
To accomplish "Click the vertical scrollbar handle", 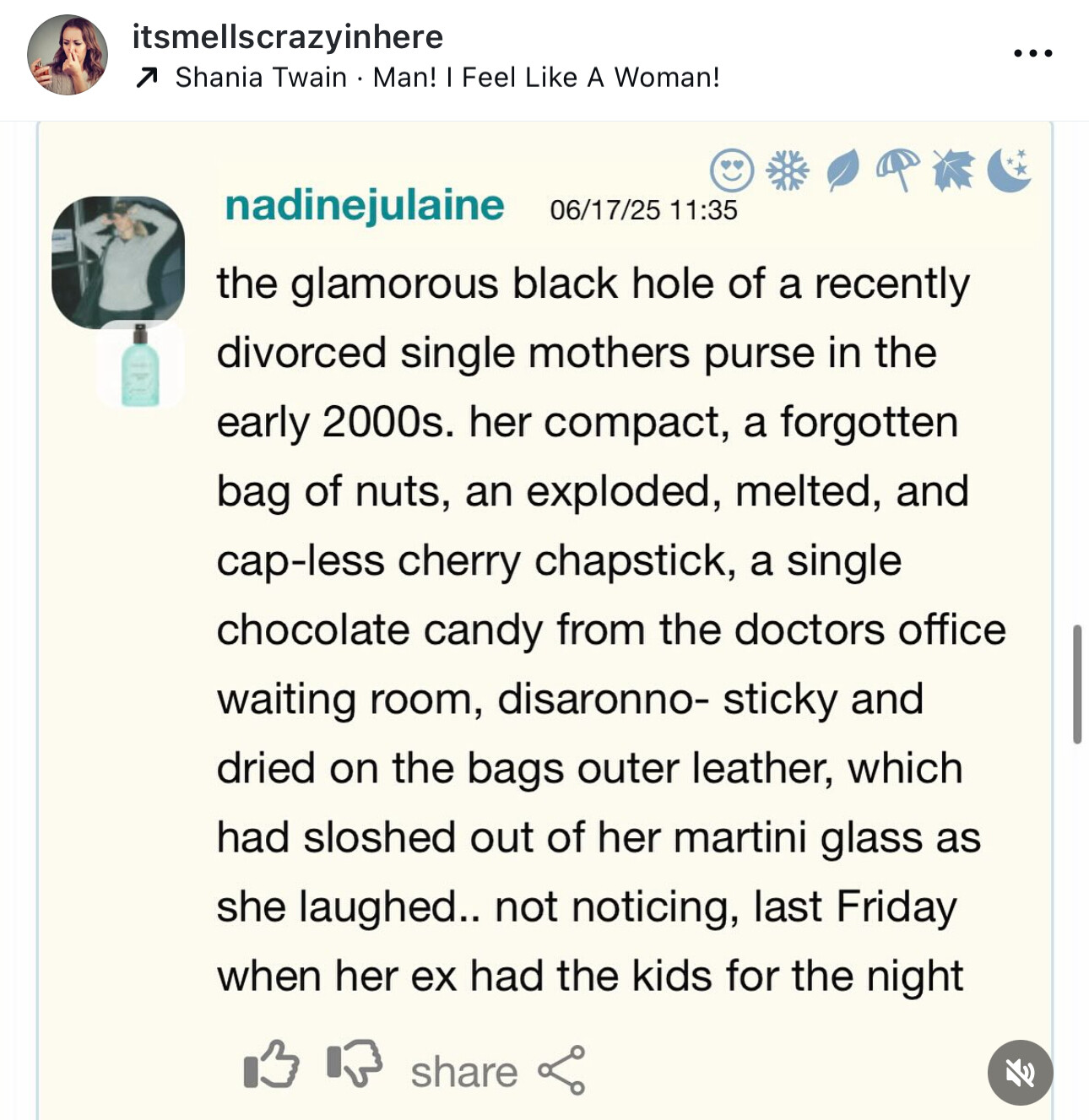I will point(1076,684).
